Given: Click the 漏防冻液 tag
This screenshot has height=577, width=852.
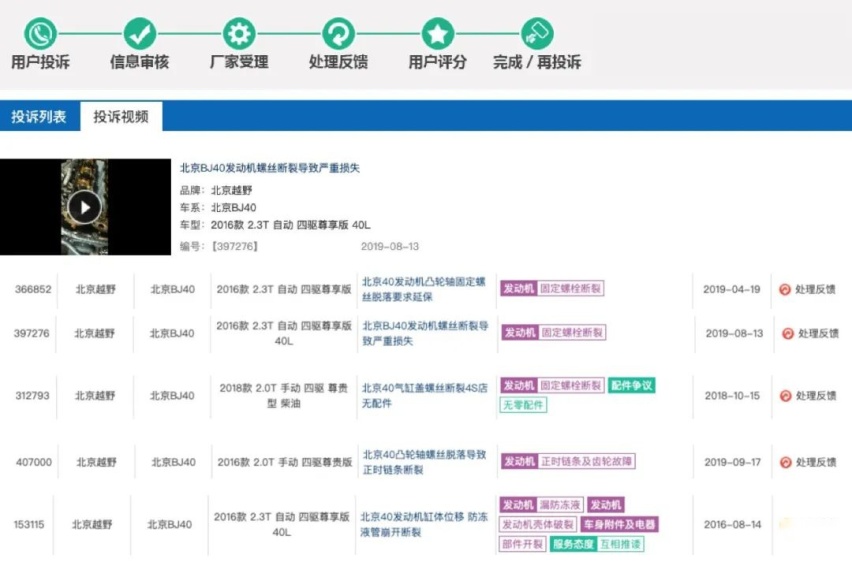Looking at the screenshot, I should click(560, 505).
